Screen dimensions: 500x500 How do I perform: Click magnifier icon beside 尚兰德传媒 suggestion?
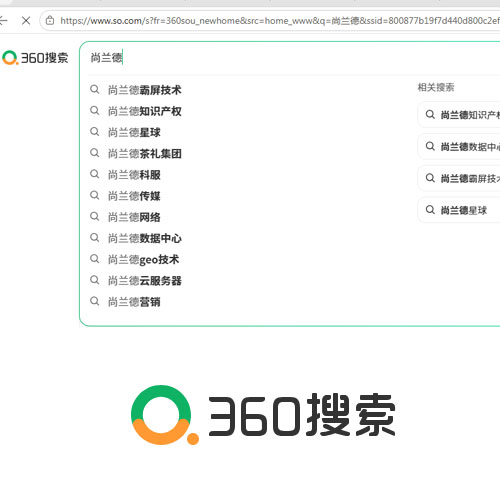click(x=95, y=195)
